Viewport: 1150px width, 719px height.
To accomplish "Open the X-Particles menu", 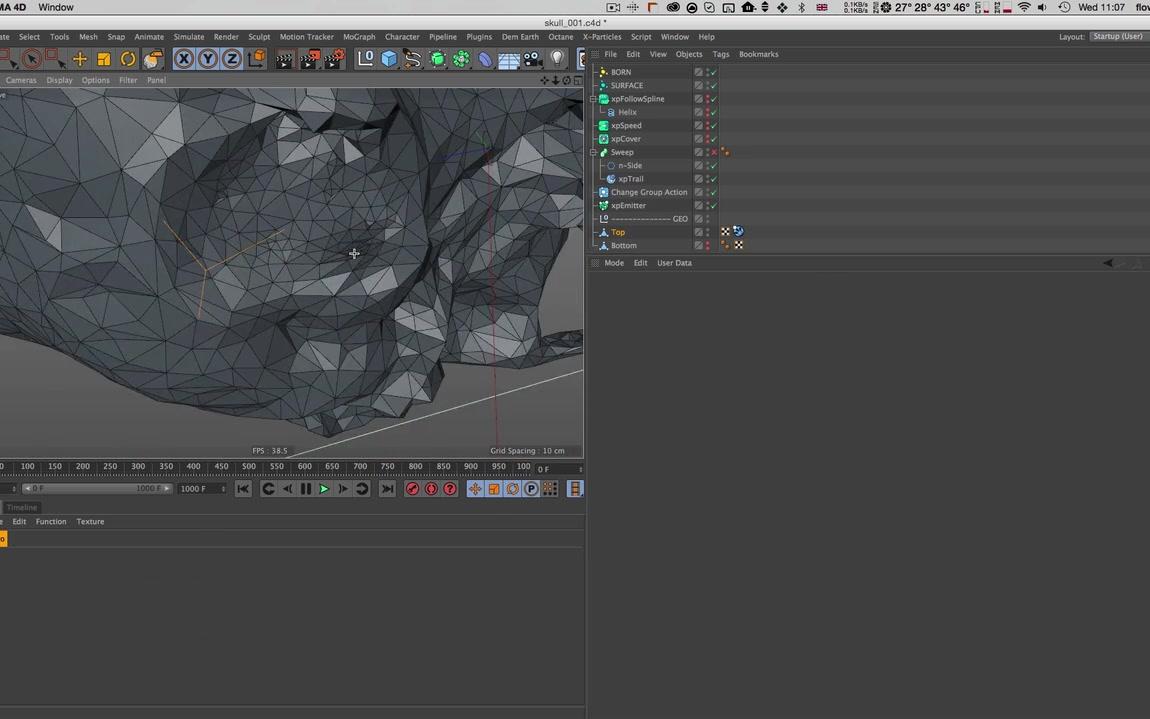I will (x=602, y=37).
